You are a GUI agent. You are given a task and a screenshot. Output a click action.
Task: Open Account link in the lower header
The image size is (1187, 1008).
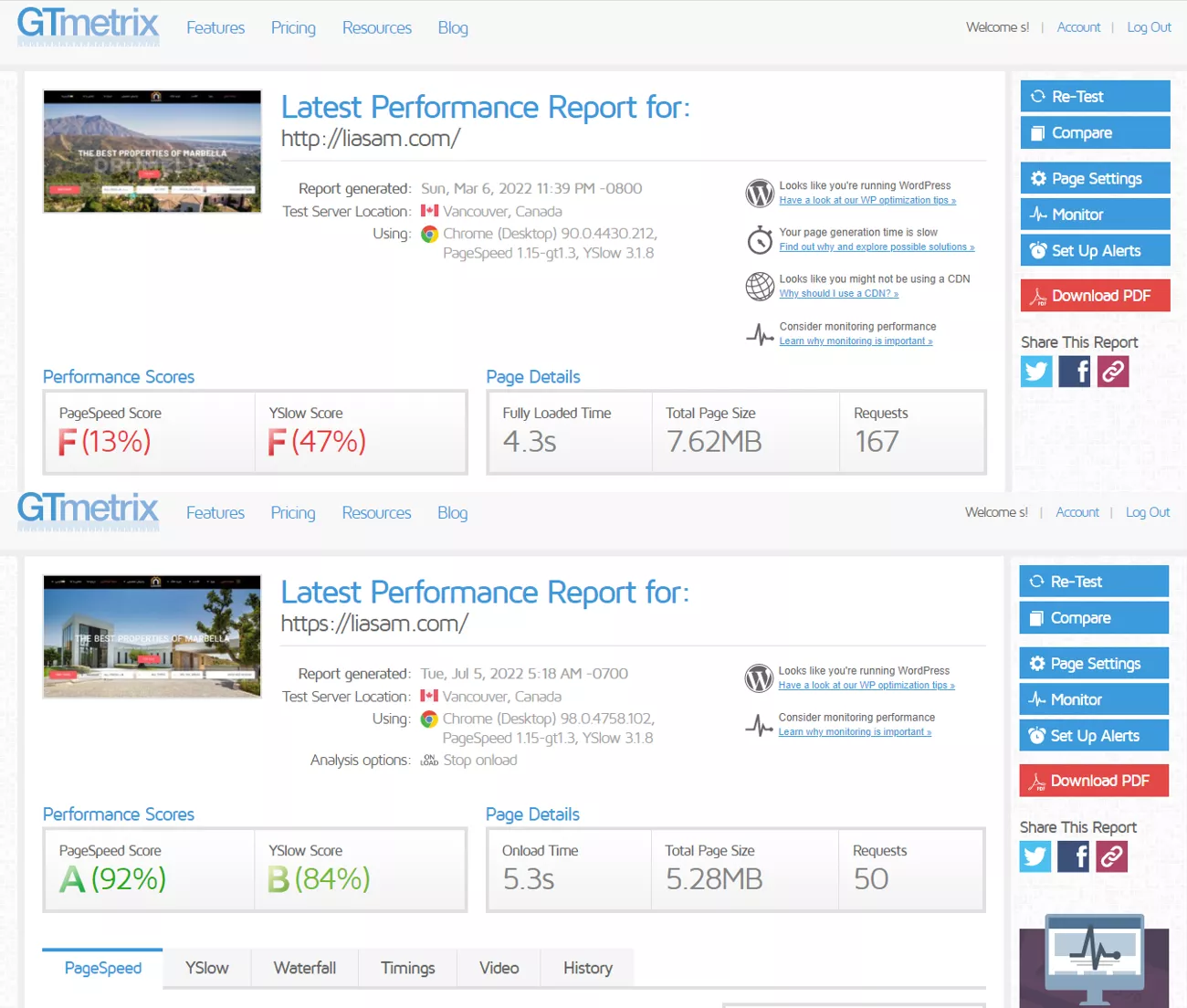[1077, 512]
